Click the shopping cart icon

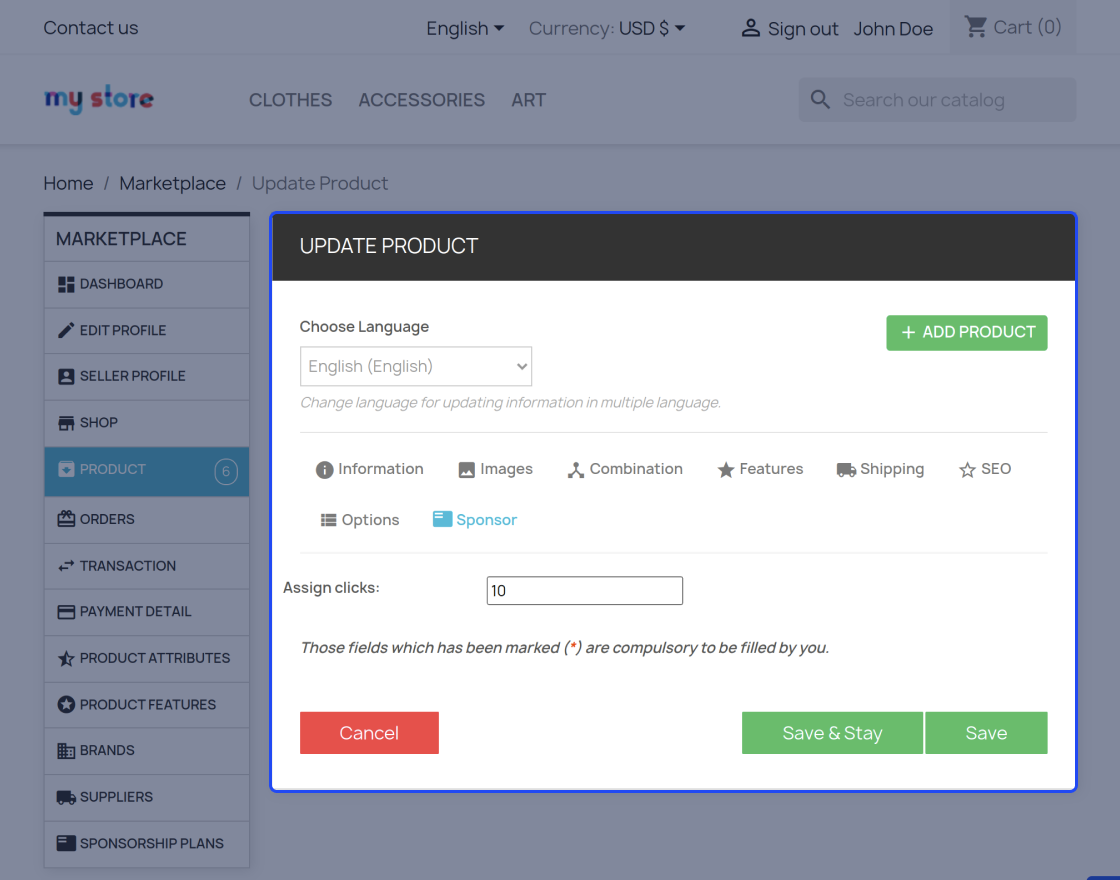click(x=975, y=27)
